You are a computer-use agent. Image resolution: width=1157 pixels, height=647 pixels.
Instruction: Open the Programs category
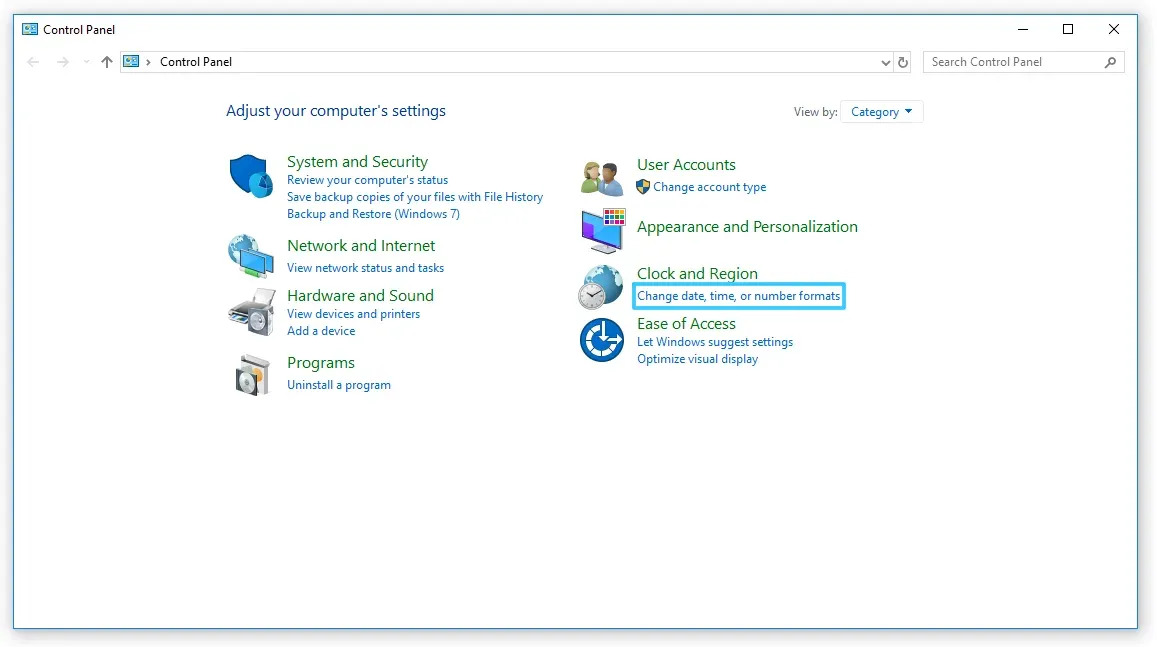pyautogui.click(x=321, y=363)
